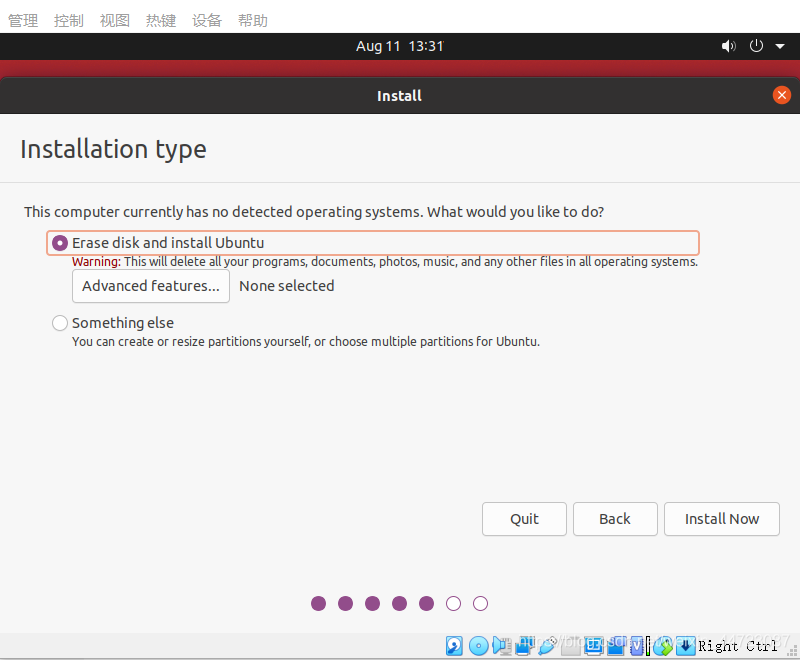800x660 pixels.
Task: Close the Install window with orange X
Action: (781, 95)
